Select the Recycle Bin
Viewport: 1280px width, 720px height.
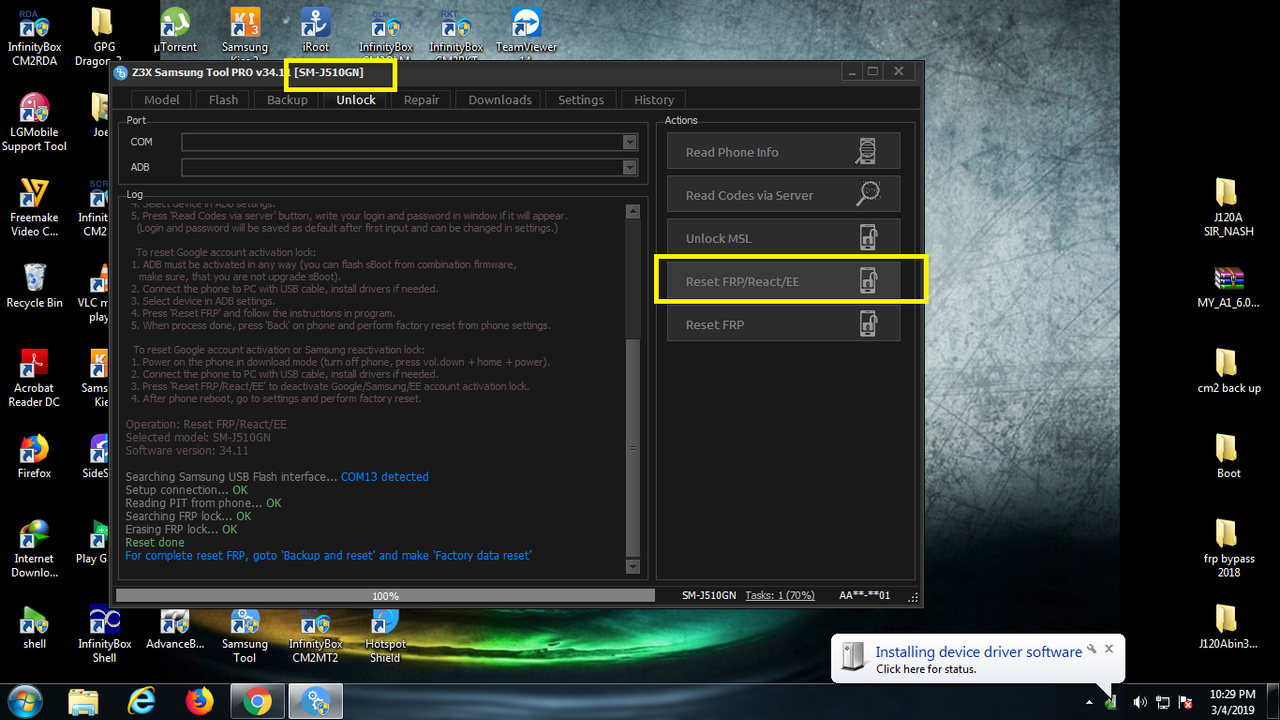(x=34, y=286)
